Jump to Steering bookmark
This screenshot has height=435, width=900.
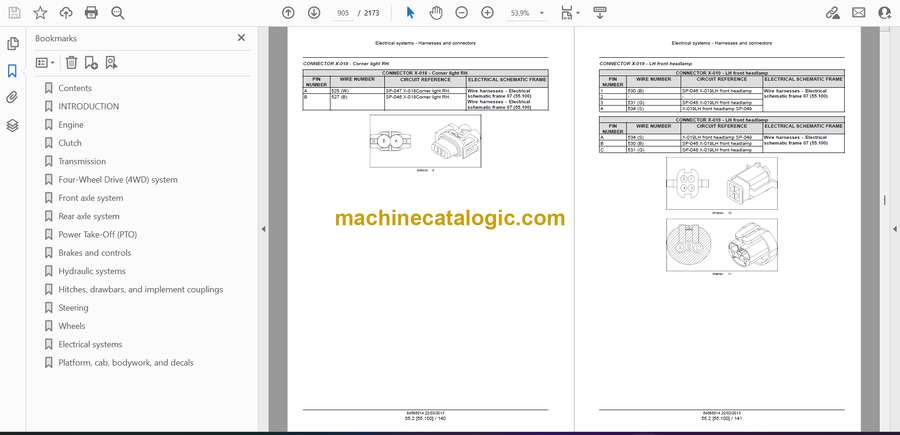click(73, 308)
